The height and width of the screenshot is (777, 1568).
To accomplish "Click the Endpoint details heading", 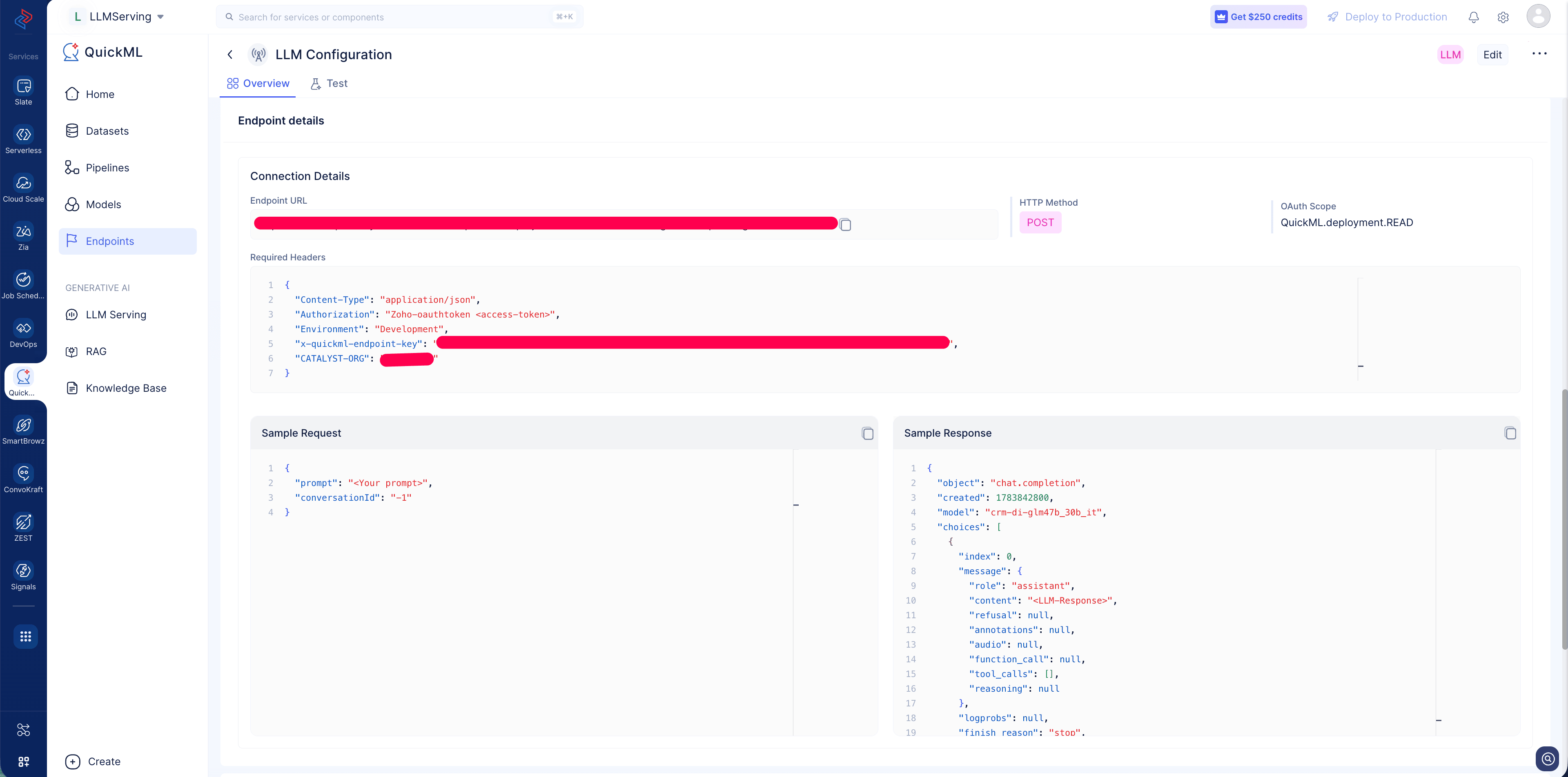I will (x=281, y=120).
